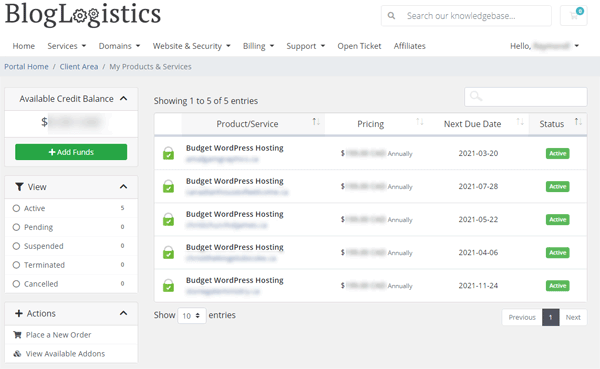The height and width of the screenshot is (369, 600).
Task: Open the Website & Security dropdown
Action: point(192,46)
